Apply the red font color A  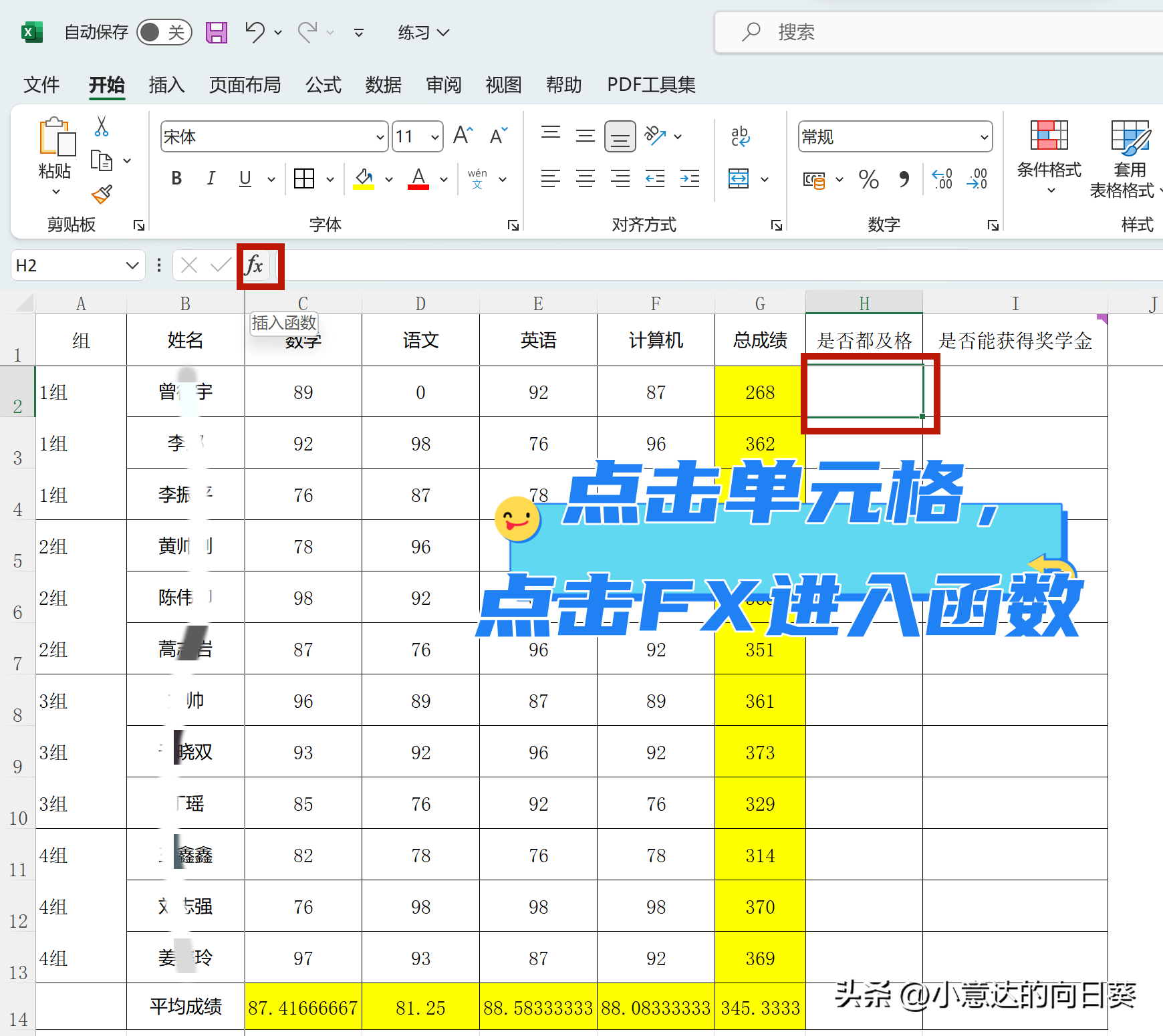point(418,178)
